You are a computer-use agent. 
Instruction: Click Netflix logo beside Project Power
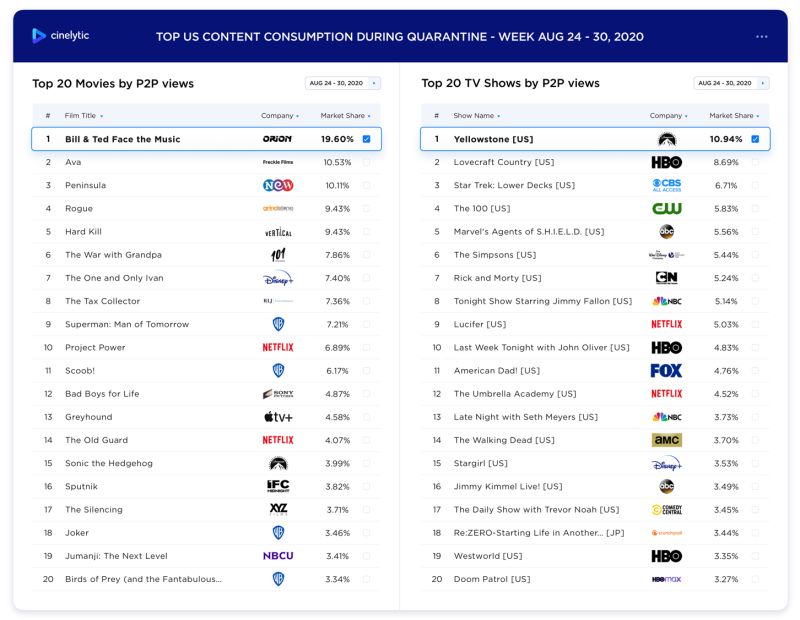(x=278, y=348)
